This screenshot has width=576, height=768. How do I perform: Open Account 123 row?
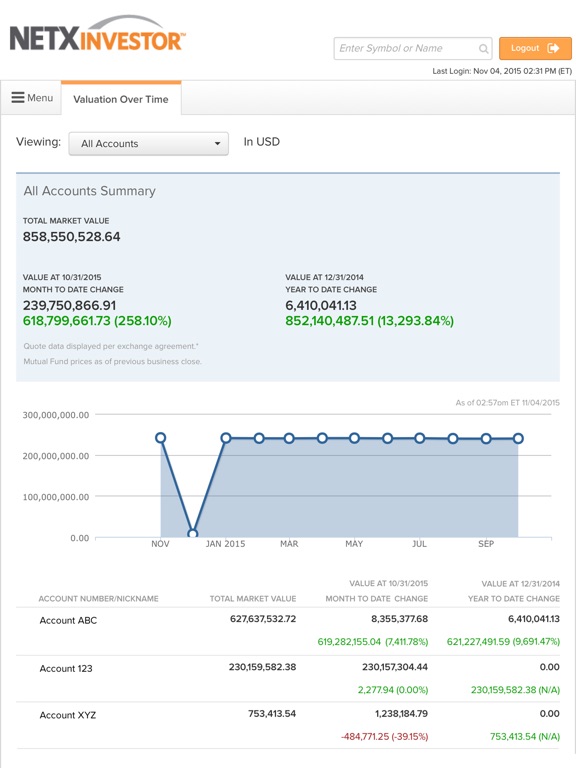pyautogui.click(x=288, y=678)
